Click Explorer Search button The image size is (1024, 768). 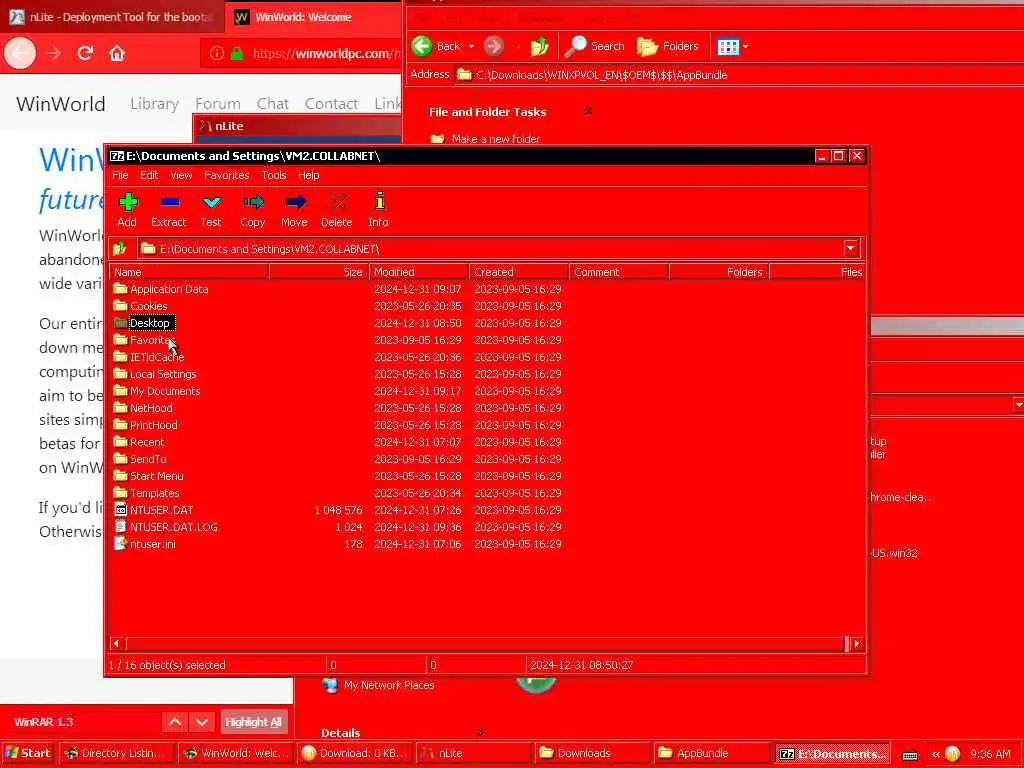pyautogui.click(x=595, y=46)
